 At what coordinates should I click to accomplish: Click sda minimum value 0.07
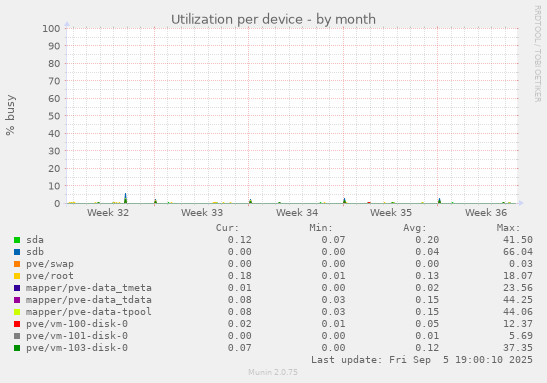click(x=333, y=240)
